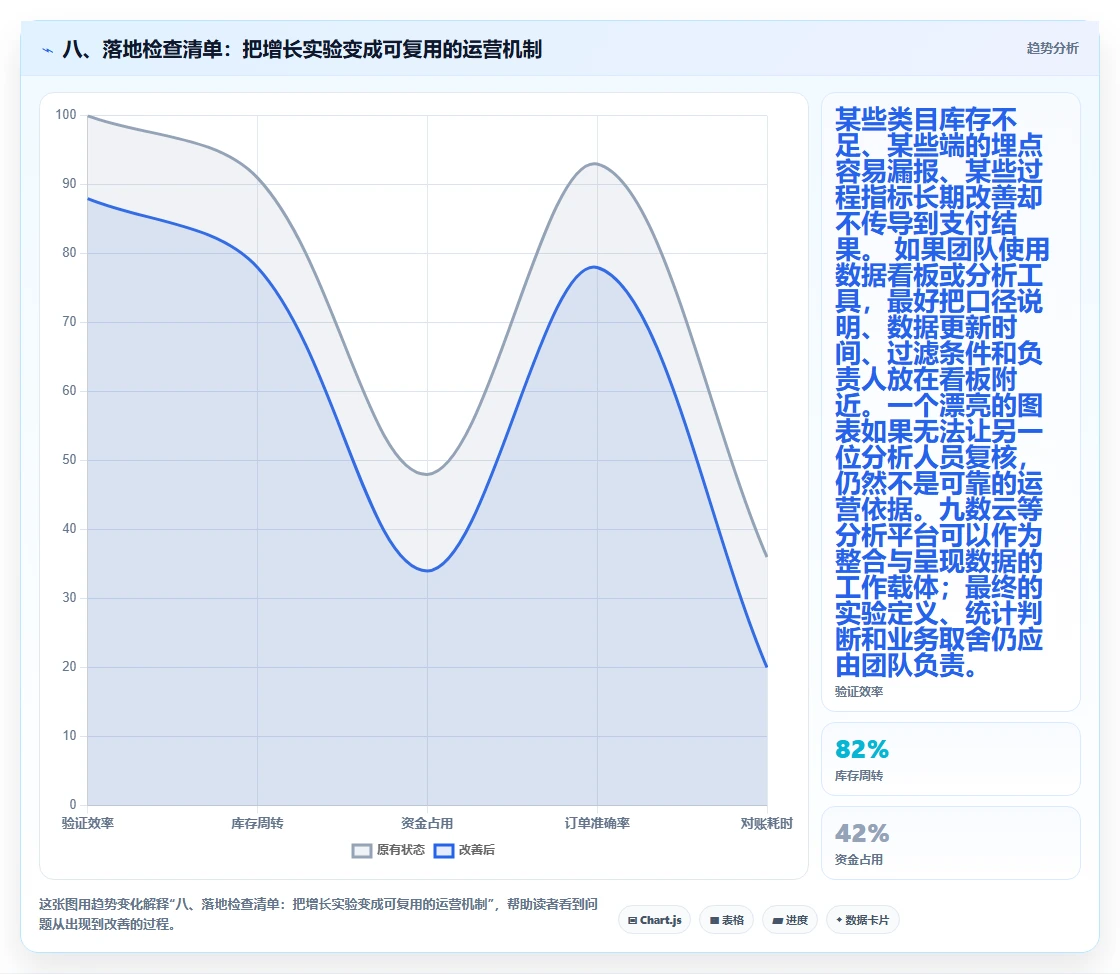Click the y-axis value 0
Screen dimensions: 1120x974
(x=73, y=805)
